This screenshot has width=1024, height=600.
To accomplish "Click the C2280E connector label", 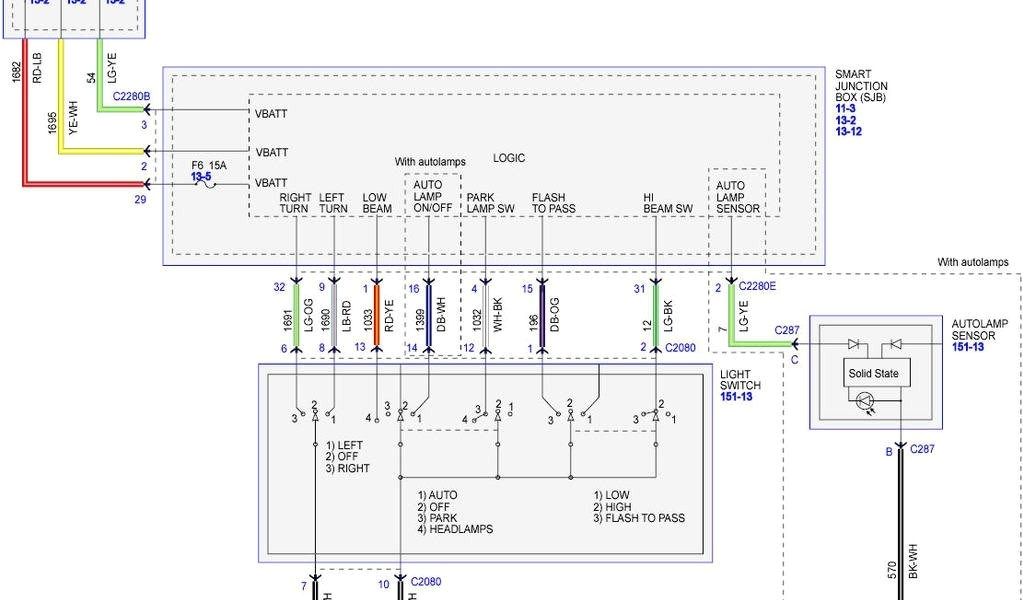I will click(756, 287).
